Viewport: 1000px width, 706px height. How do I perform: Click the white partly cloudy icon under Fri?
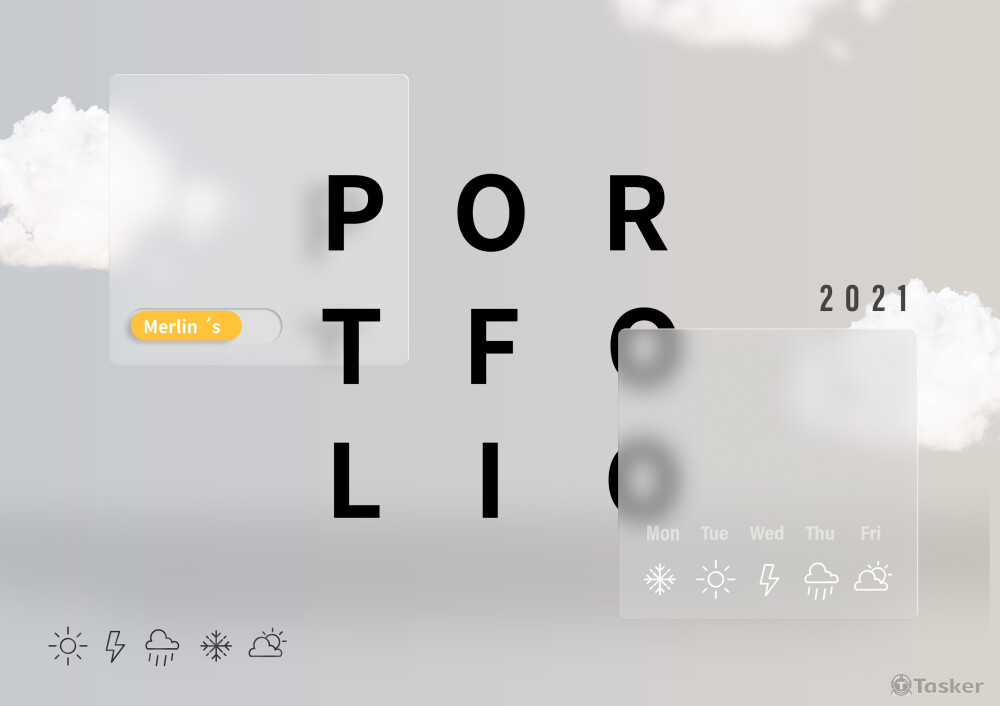click(x=873, y=577)
